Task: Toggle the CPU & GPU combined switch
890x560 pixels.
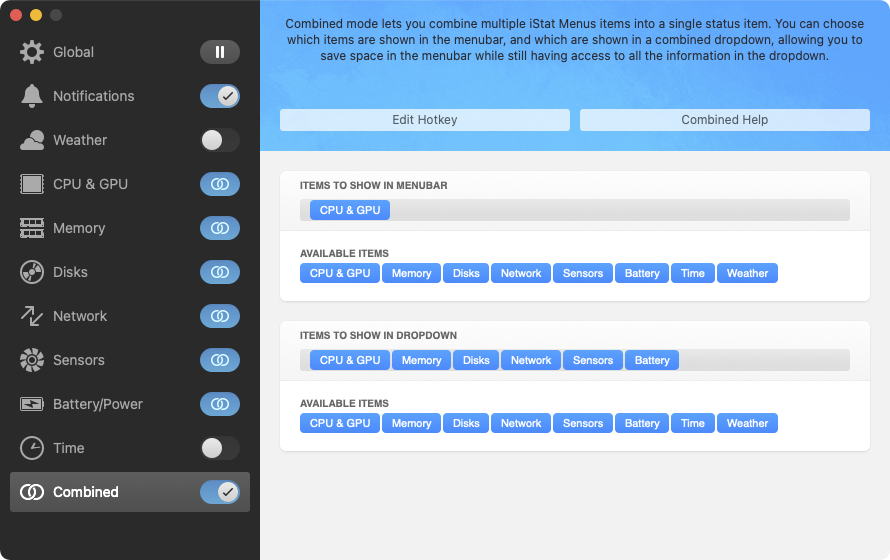Action: pos(220,184)
